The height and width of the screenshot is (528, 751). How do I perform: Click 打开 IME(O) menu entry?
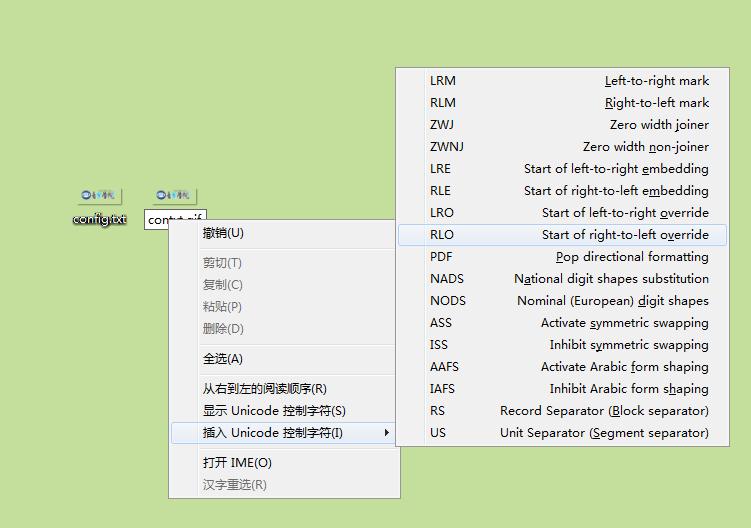(237, 463)
